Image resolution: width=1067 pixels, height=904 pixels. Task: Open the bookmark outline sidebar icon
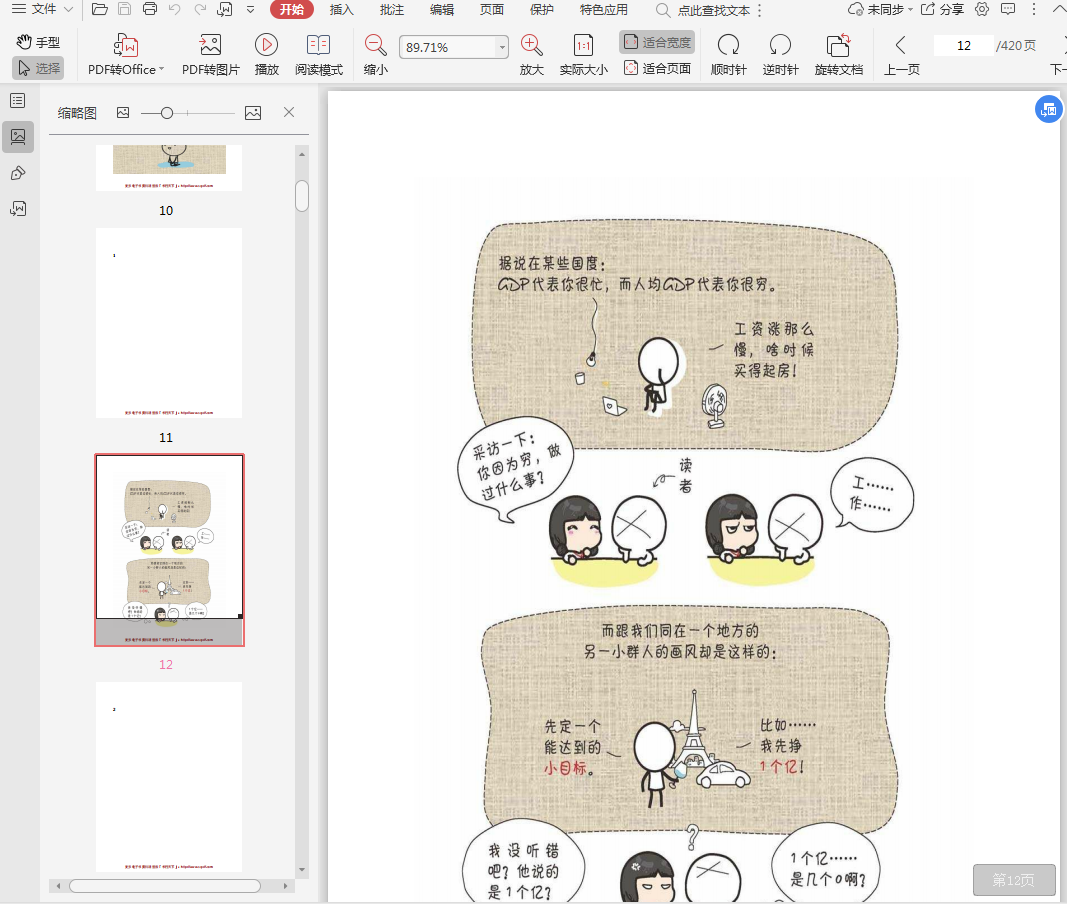click(x=18, y=101)
